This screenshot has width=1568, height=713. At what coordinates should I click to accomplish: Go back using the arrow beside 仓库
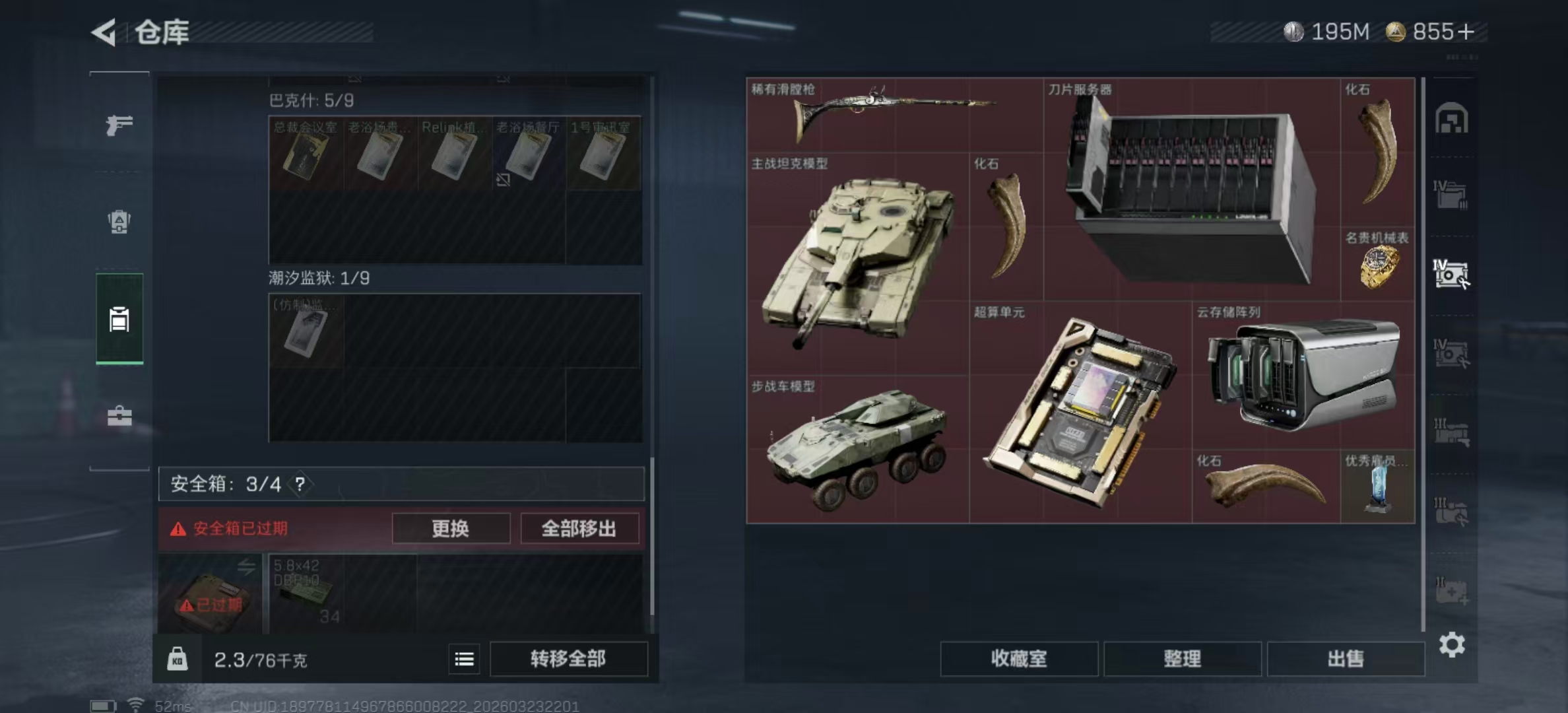pyautogui.click(x=104, y=32)
